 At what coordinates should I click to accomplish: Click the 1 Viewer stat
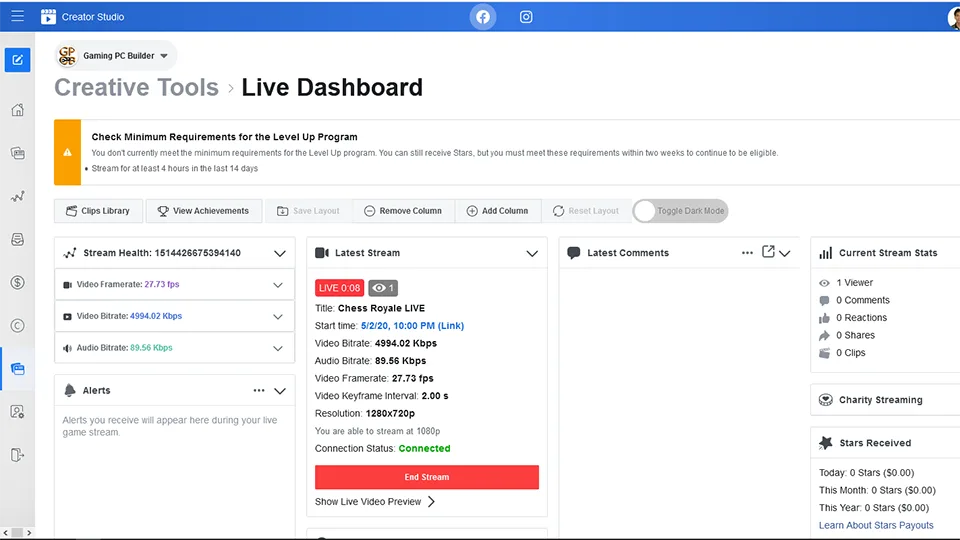click(x=855, y=283)
